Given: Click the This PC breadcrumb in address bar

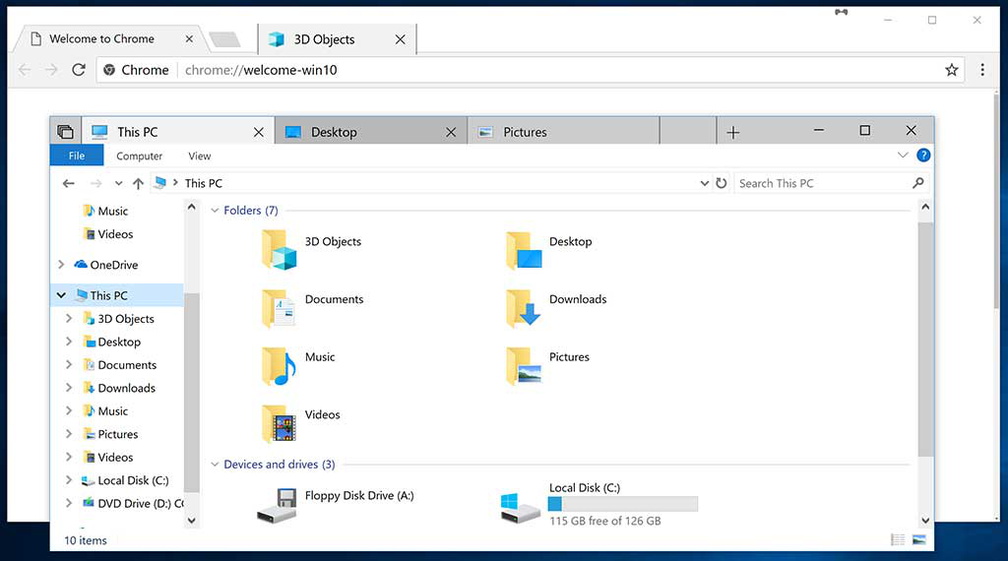Looking at the screenshot, I should (x=203, y=183).
